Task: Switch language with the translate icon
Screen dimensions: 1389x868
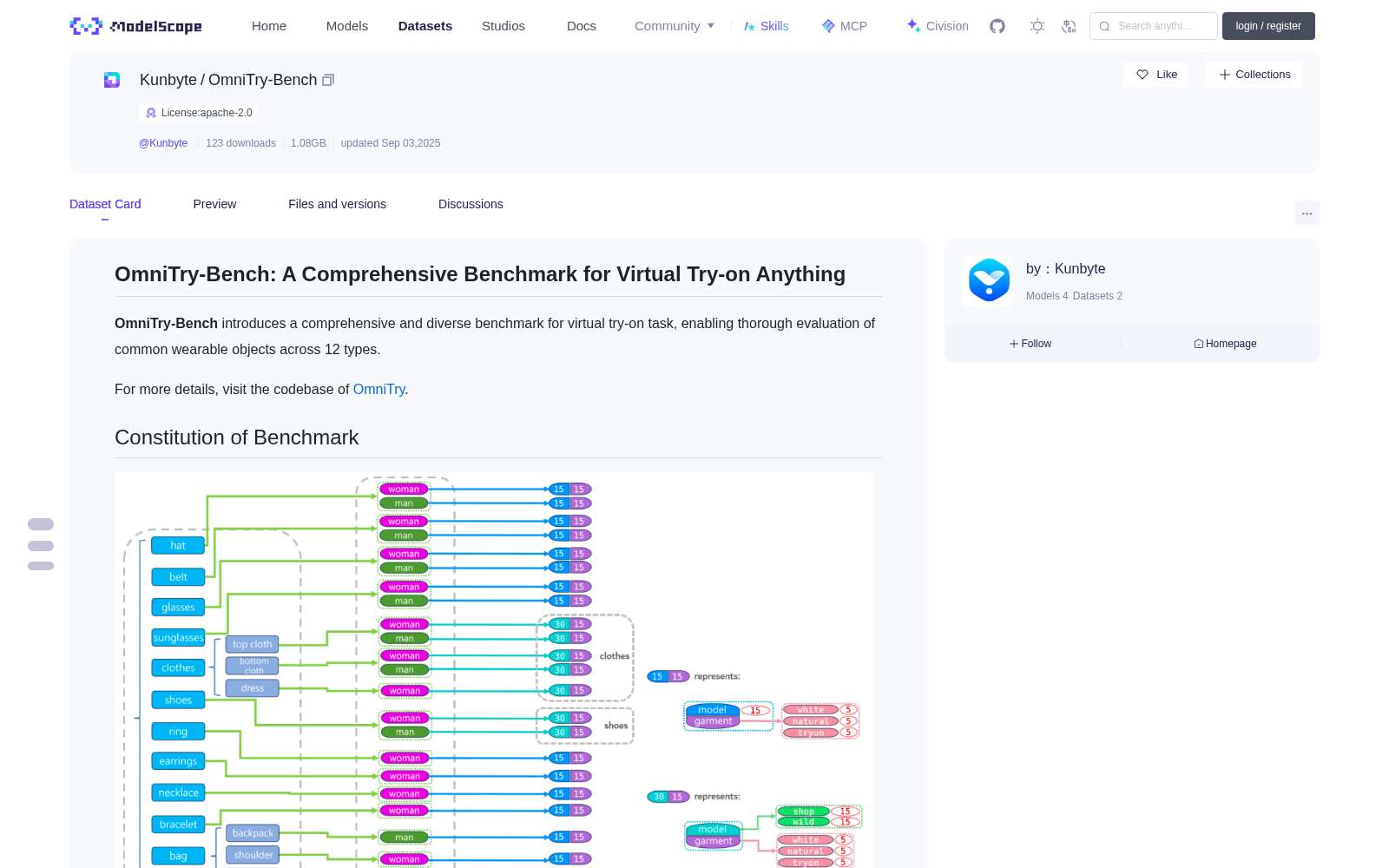Action: [1069, 26]
